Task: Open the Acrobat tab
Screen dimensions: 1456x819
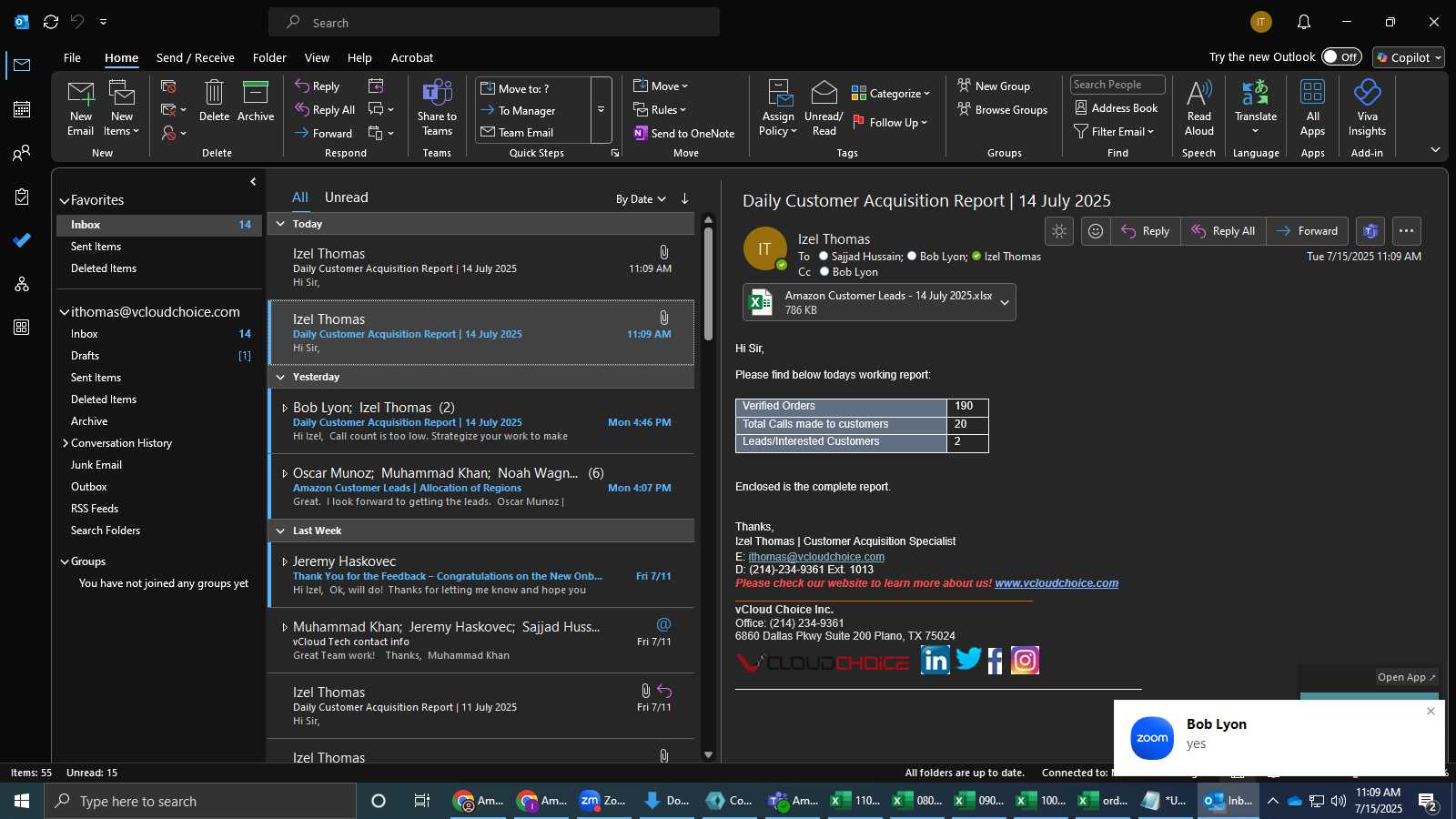Action: pyautogui.click(x=412, y=57)
